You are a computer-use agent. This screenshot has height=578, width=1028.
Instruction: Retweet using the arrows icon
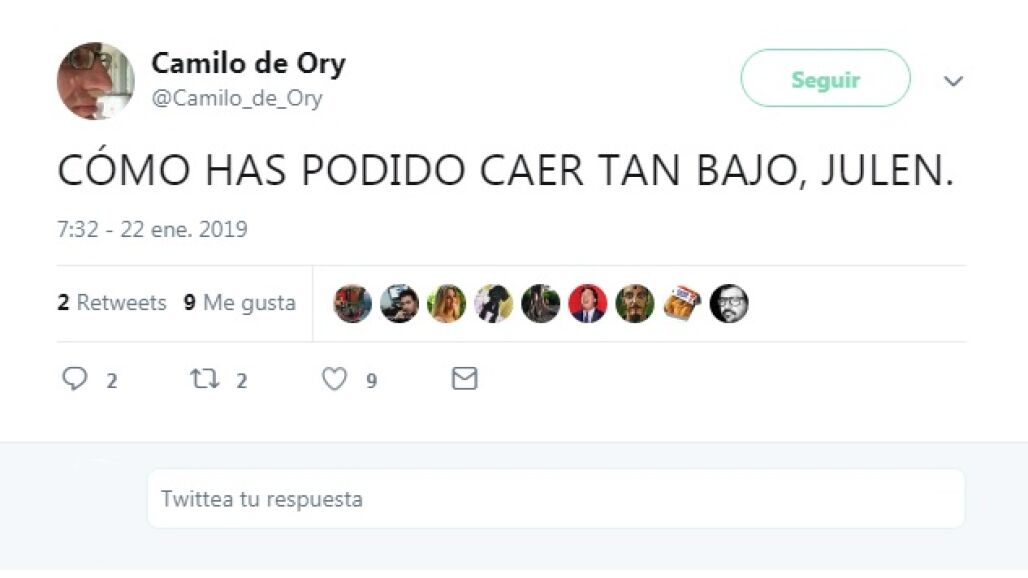tap(205, 379)
